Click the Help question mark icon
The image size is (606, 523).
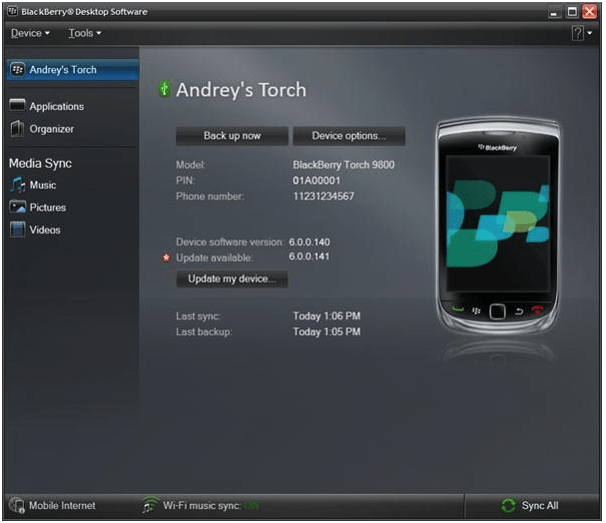click(x=578, y=33)
